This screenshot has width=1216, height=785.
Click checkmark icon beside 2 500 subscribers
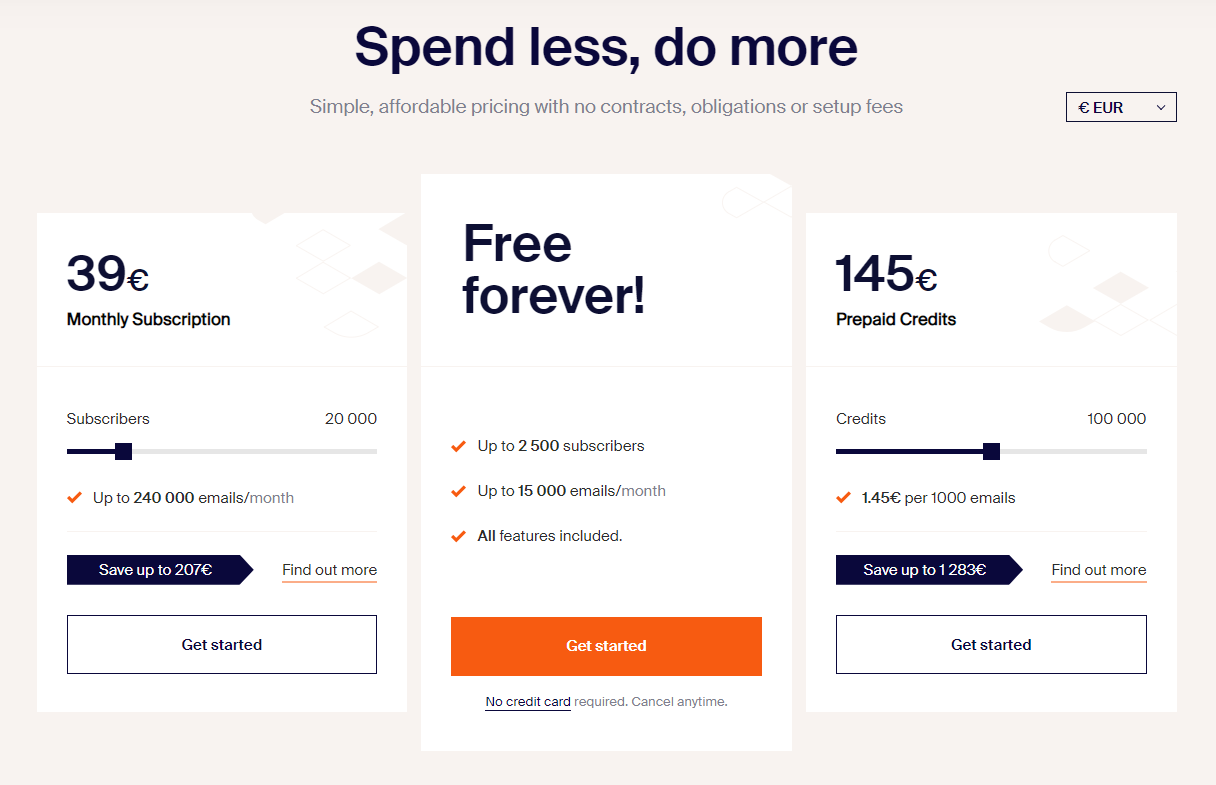458,446
